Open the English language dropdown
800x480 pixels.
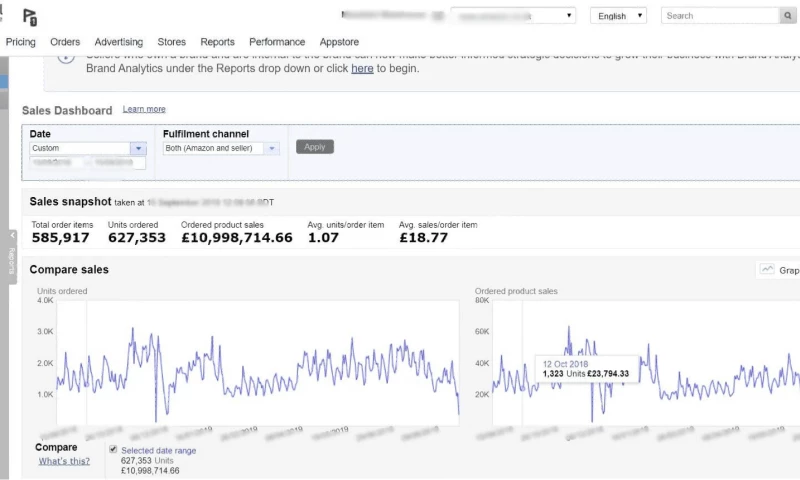pos(618,16)
